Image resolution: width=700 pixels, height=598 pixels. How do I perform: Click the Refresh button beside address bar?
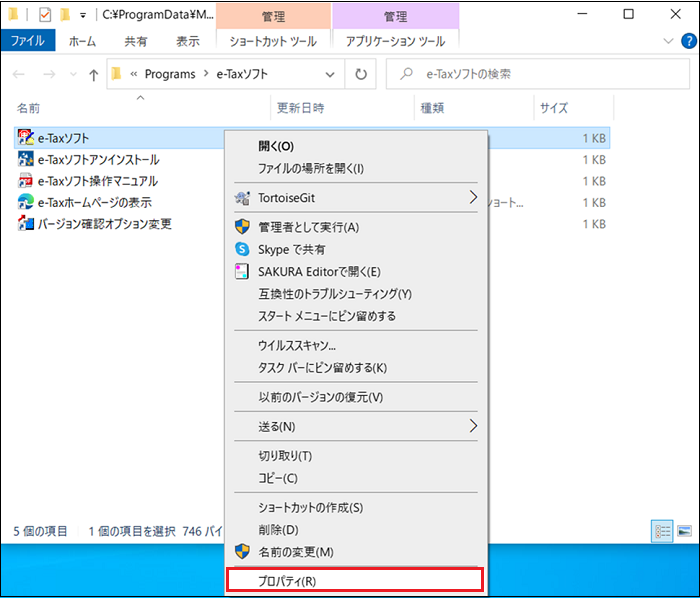tap(361, 74)
